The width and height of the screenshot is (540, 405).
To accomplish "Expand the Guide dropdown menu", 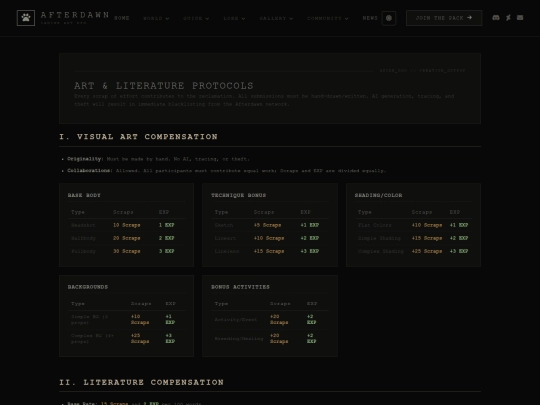I will pyautogui.click(x=196, y=19).
